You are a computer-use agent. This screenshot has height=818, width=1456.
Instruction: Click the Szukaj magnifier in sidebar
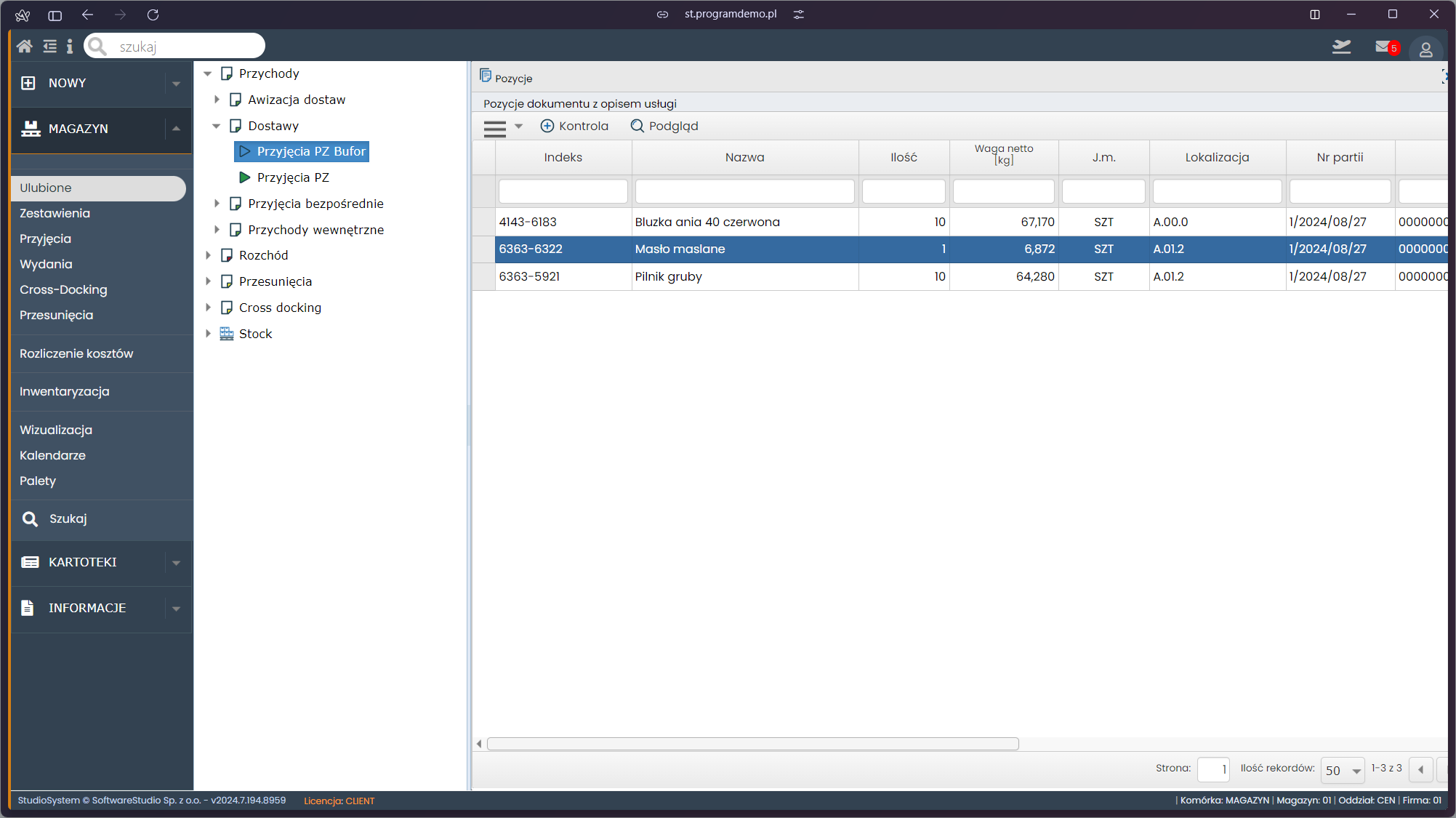(x=31, y=519)
